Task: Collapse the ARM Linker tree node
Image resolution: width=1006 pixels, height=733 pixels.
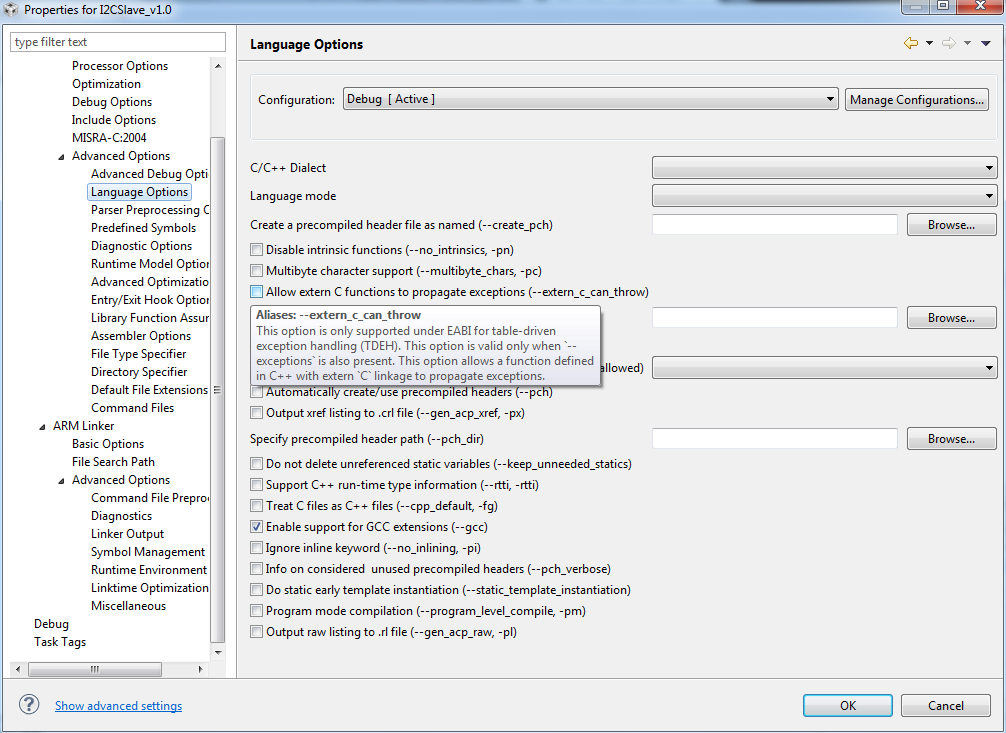Action: point(42,426)
